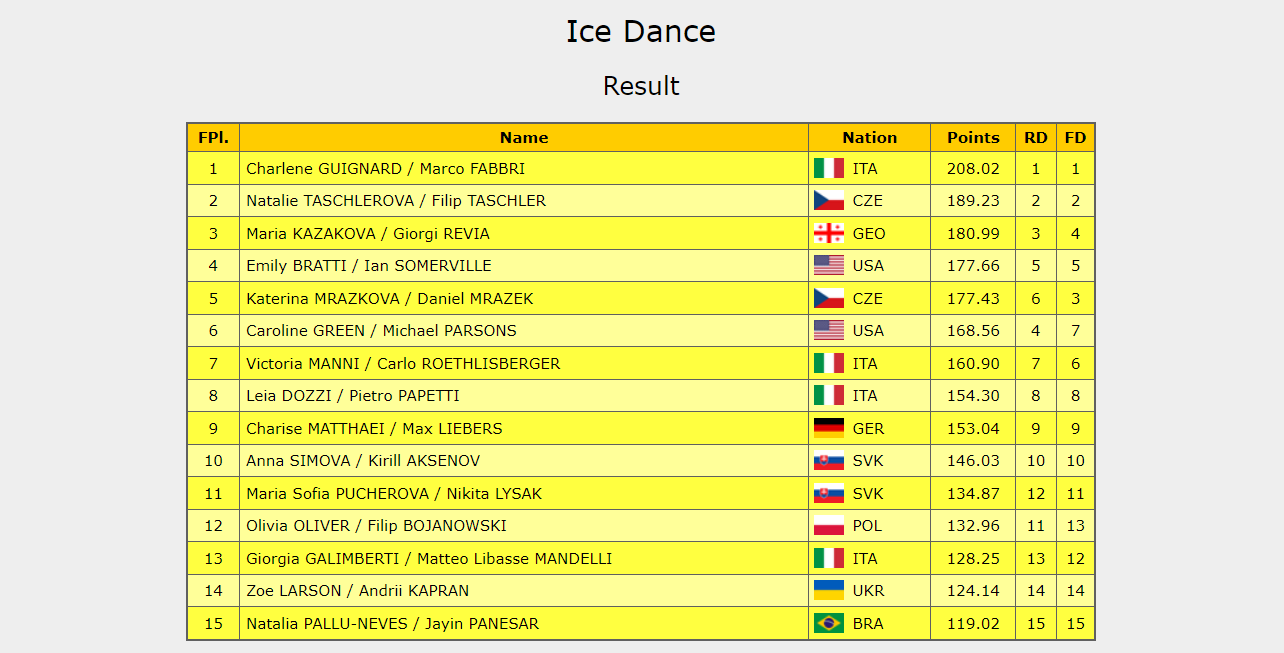Open Charlene GUIGNARD / Marco FABBRI entry
This screenshot has height=653, width=1284.
(385, 169)
